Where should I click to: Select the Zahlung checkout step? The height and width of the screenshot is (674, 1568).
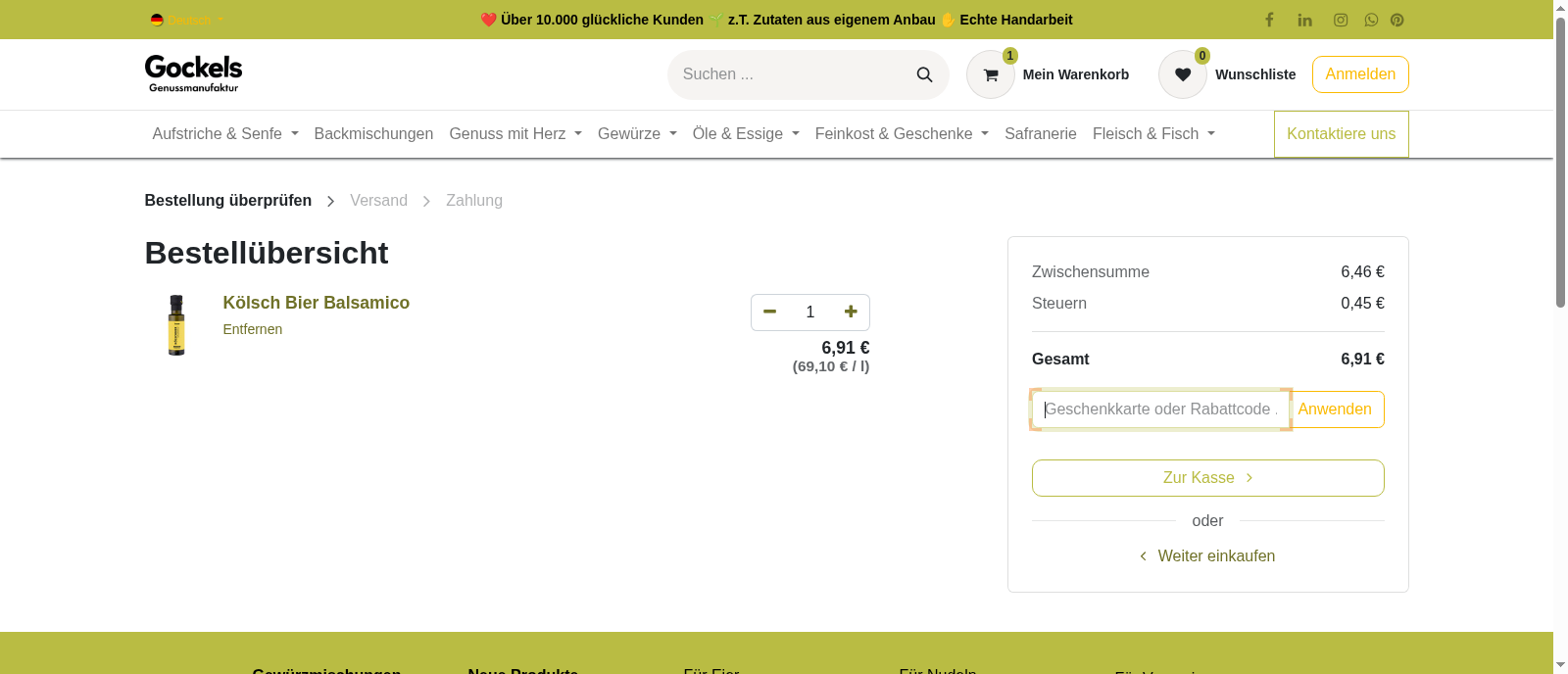474,201
